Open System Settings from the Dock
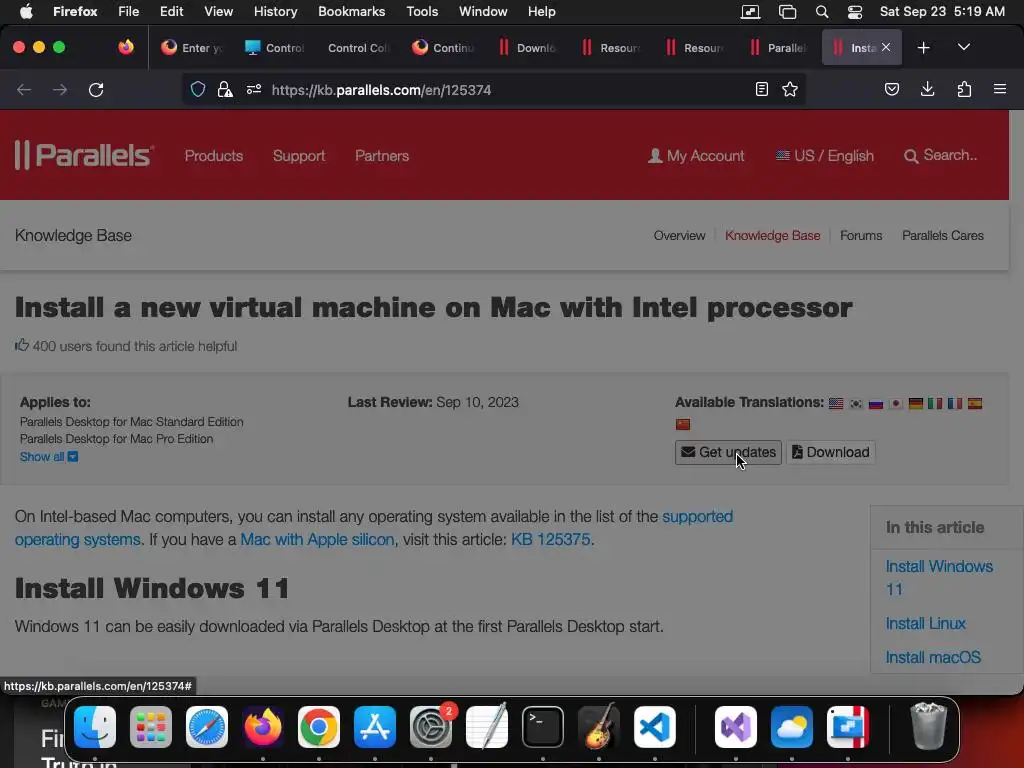 coord(431,726)
